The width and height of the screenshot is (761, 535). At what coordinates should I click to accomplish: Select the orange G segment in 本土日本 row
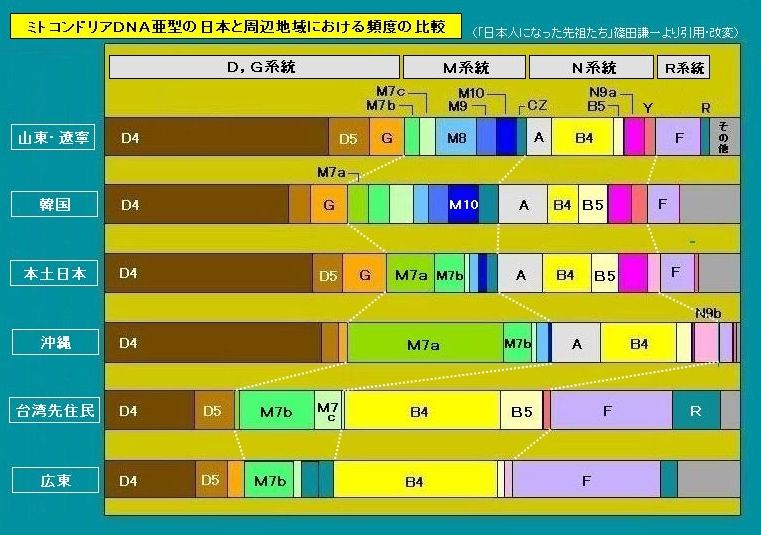point(365,273)
